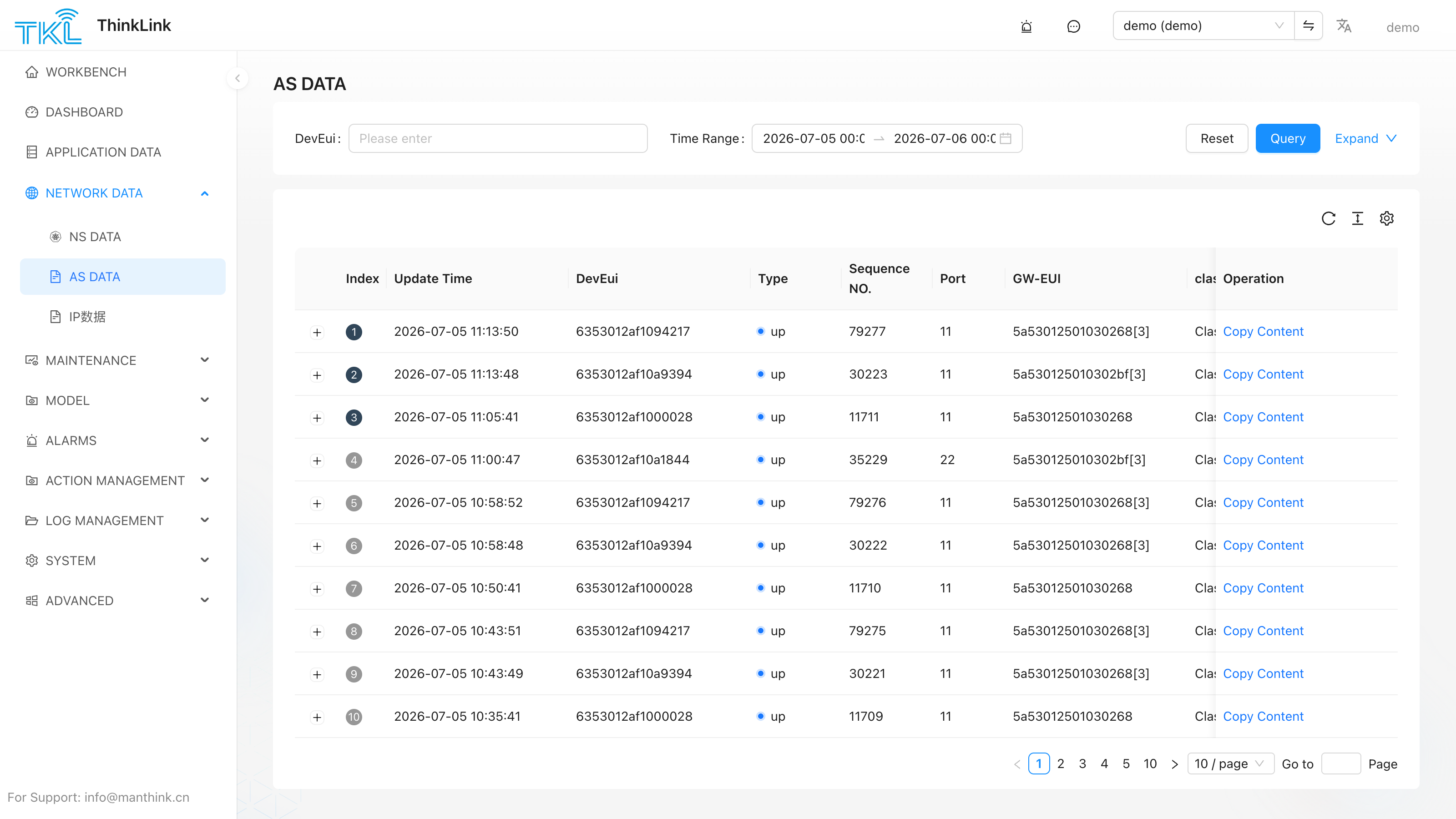Expand row 4 with the plus icon
This screenshot has height=819, width=1456.
point(317,460)
